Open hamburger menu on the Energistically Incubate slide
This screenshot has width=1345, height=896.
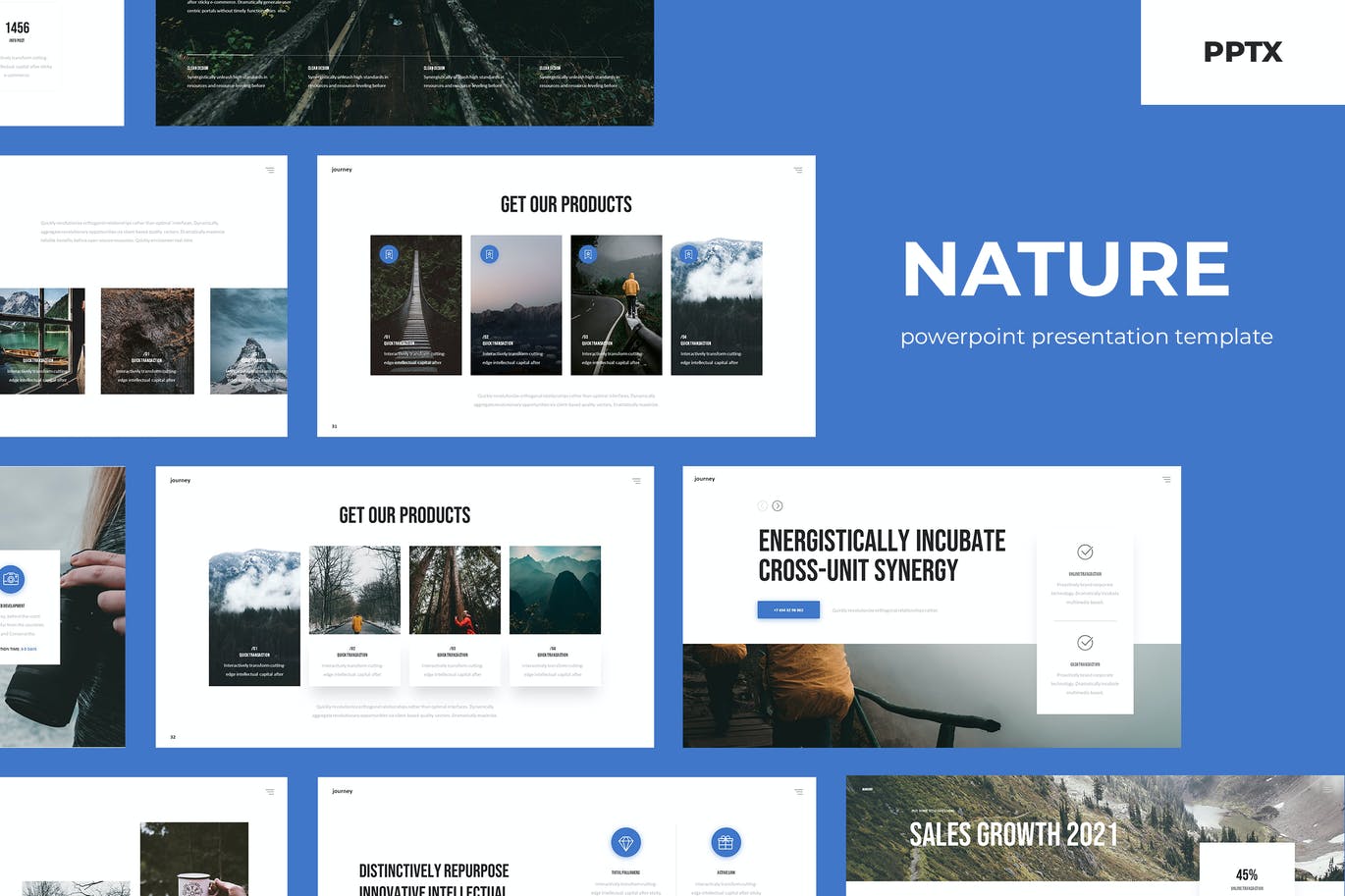point(1166,480)
